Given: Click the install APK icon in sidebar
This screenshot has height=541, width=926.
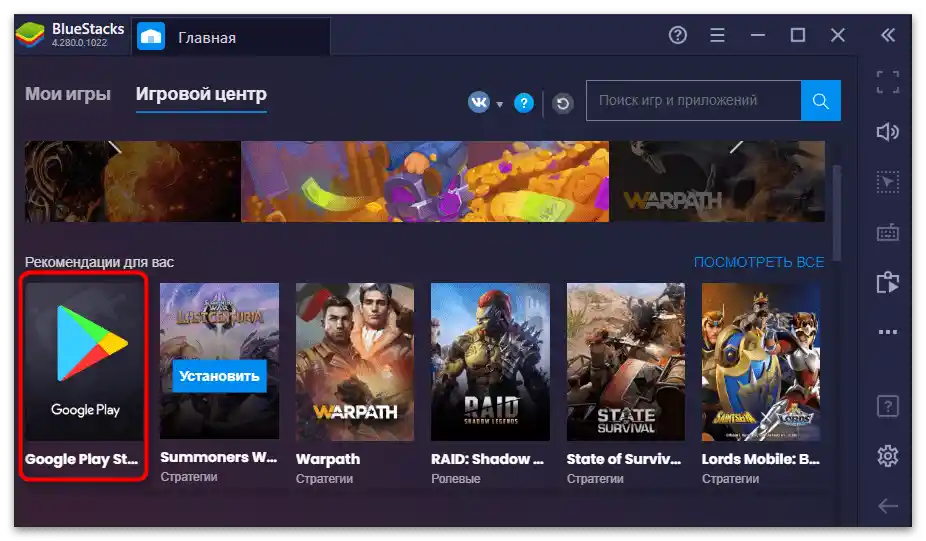Looking at the screenshot, I should (x=888, y=282).
